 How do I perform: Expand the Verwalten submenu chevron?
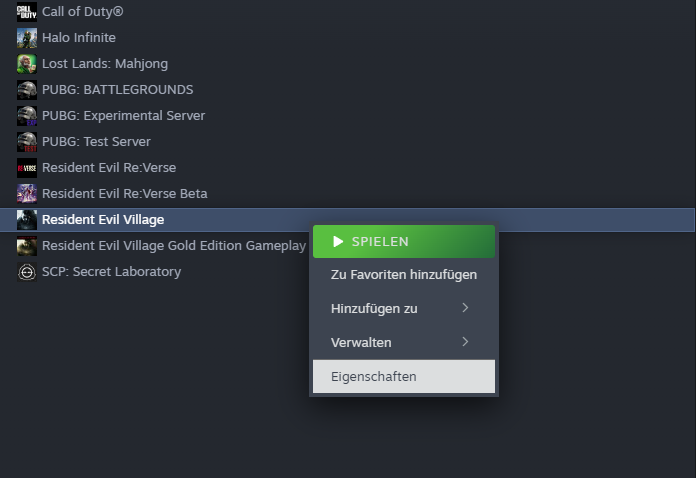[x=465, y=342]
